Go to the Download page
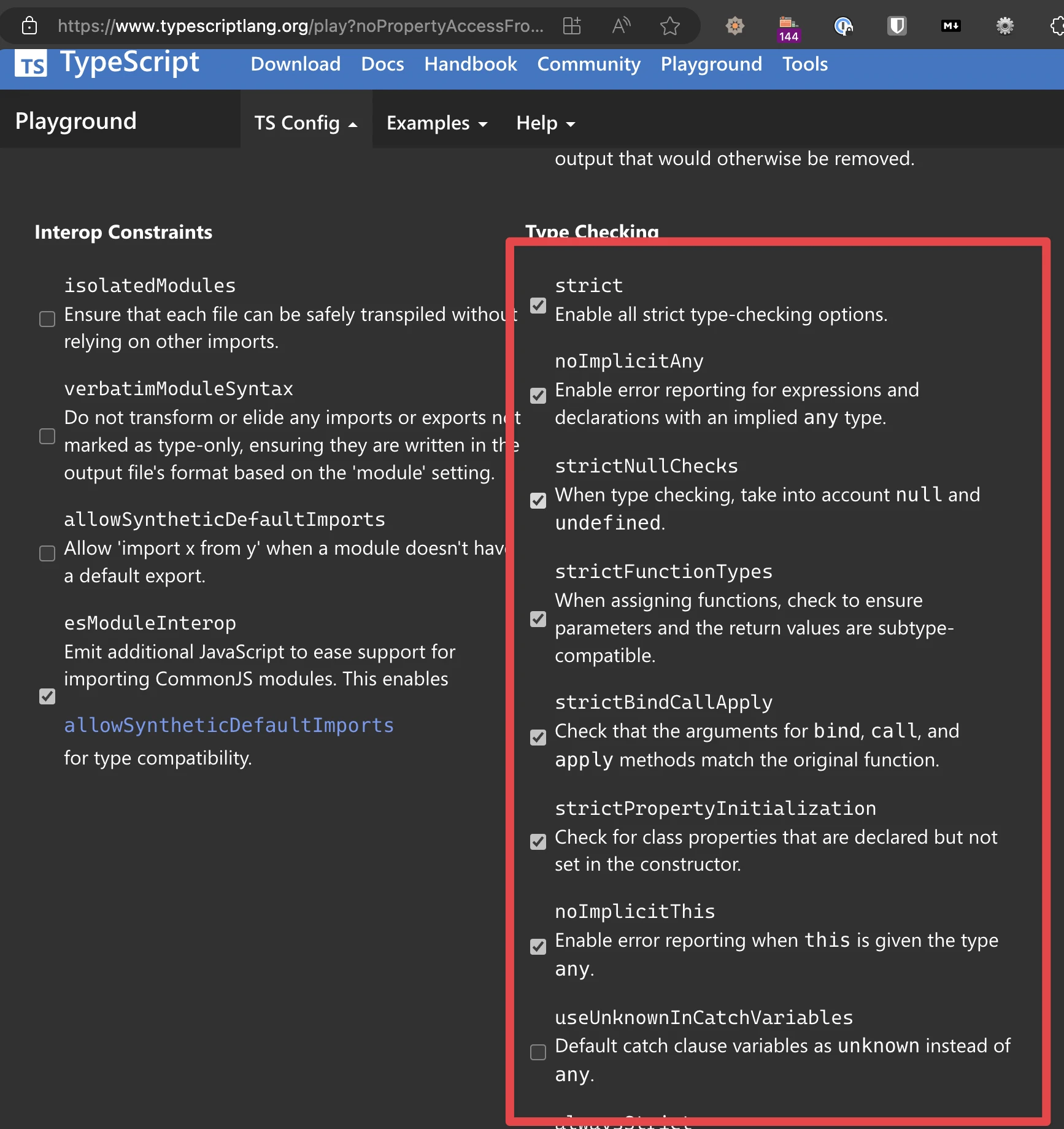The width and height of the screenshot is (1064, 1129). pos(296,64)
